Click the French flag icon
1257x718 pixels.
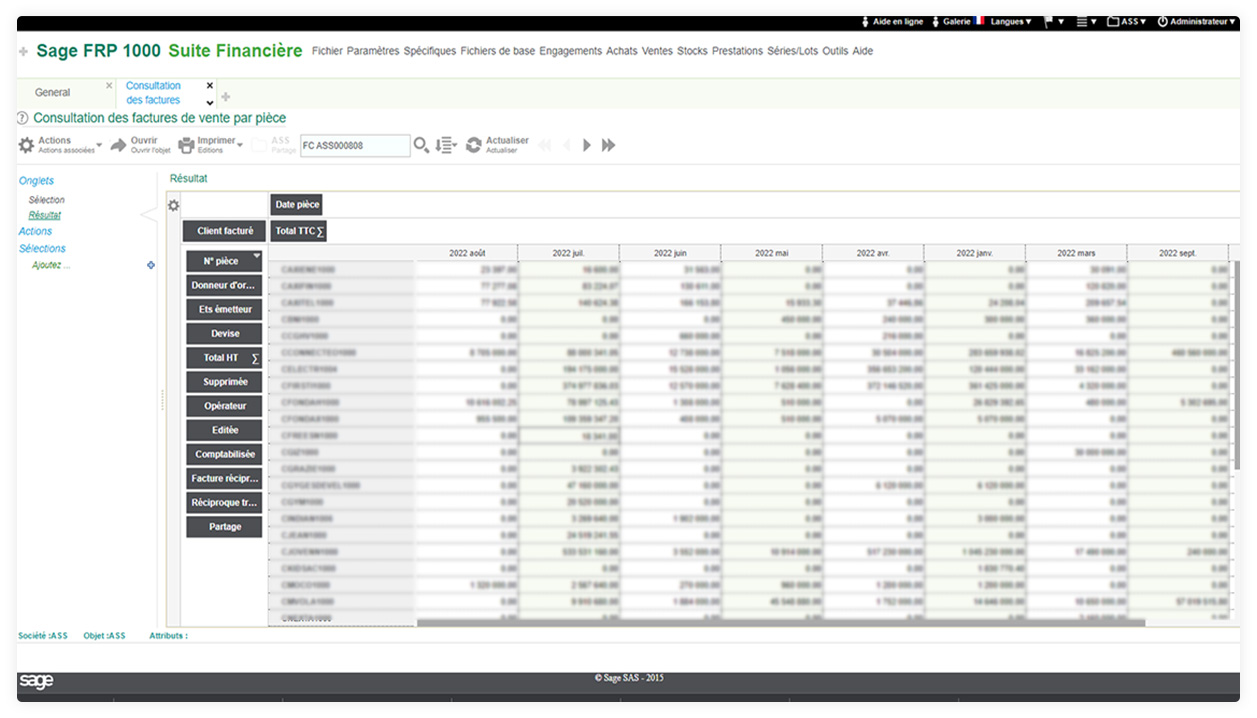click(980, 21)
